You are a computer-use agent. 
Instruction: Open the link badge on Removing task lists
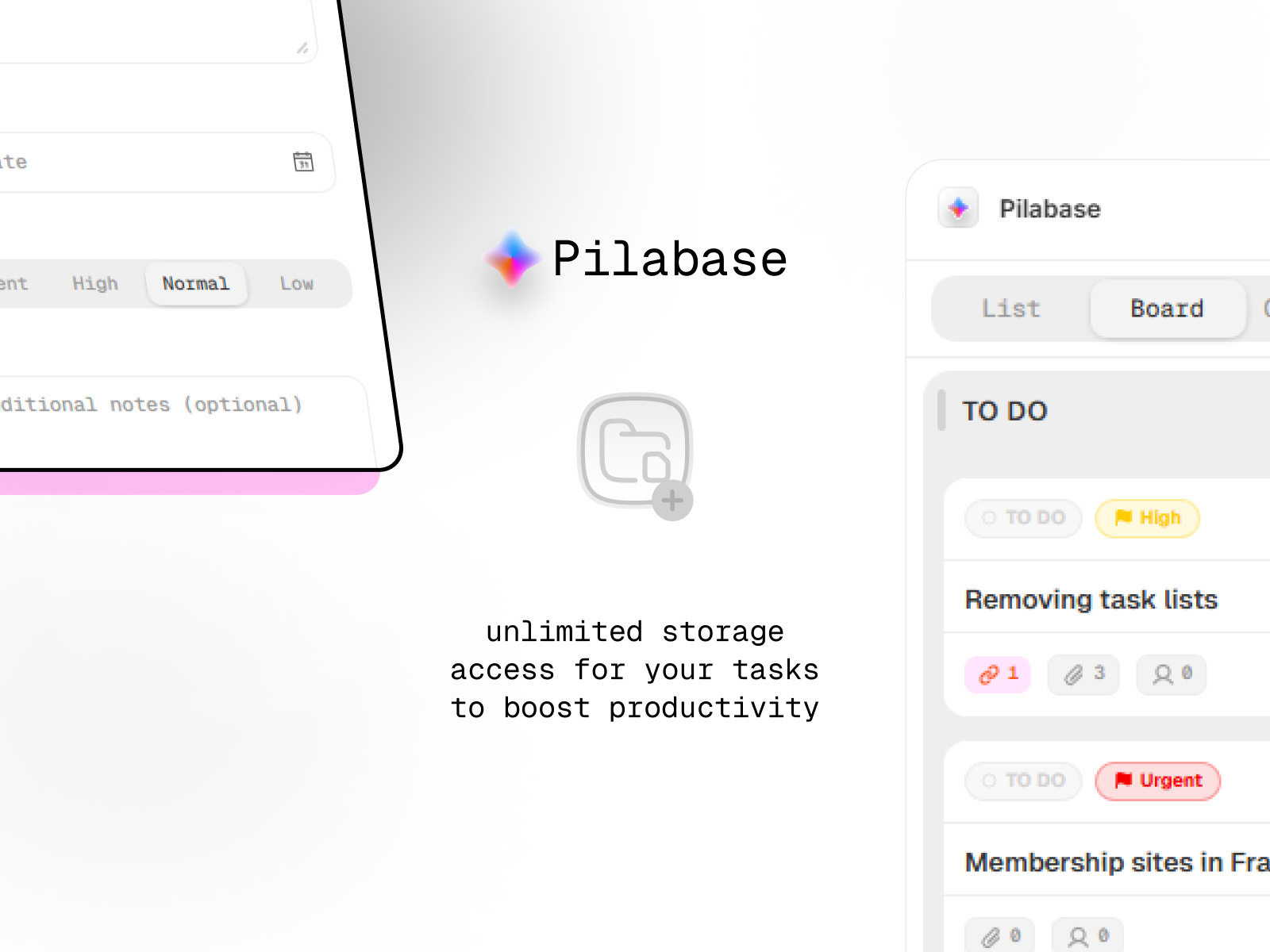coord(998,675)
